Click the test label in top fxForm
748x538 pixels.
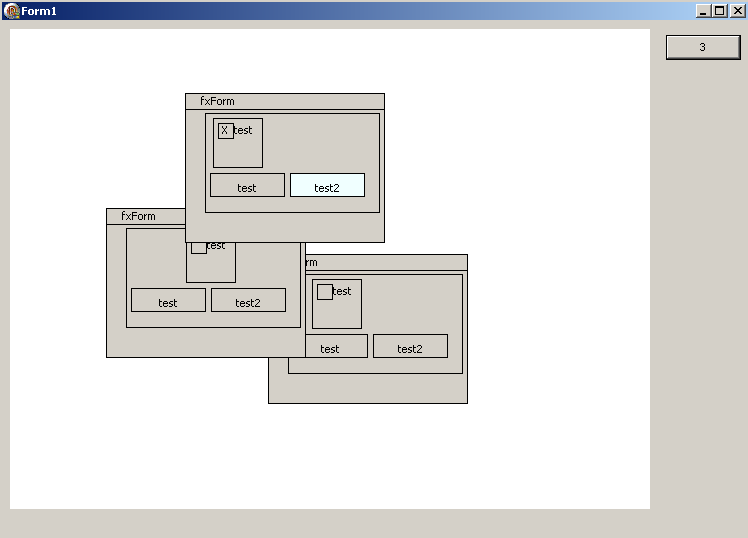(243, 130)
